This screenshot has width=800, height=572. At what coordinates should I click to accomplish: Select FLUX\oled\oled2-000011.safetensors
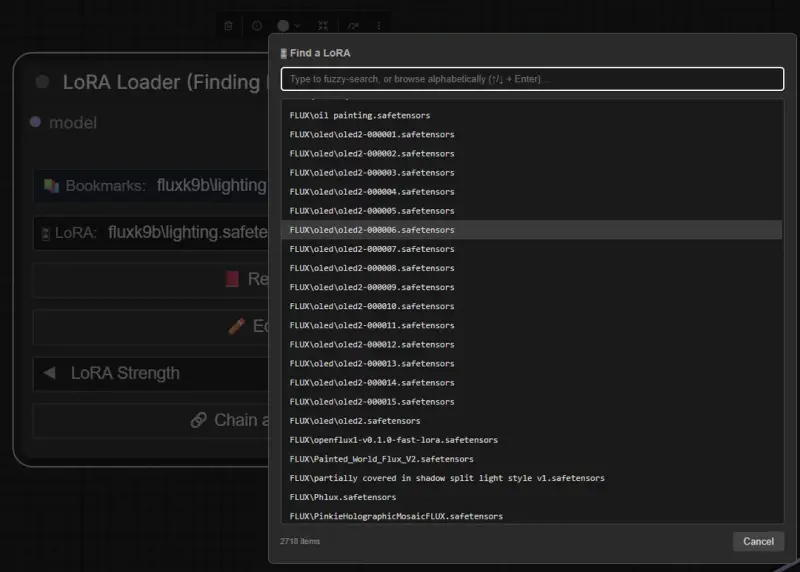pos(532,326)
